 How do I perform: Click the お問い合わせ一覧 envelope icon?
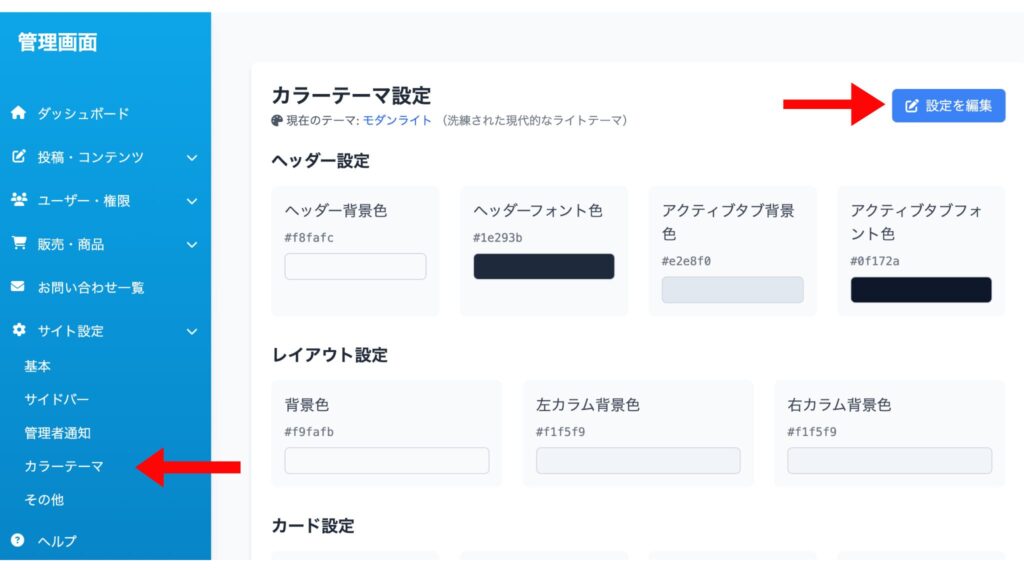point(18,287)
